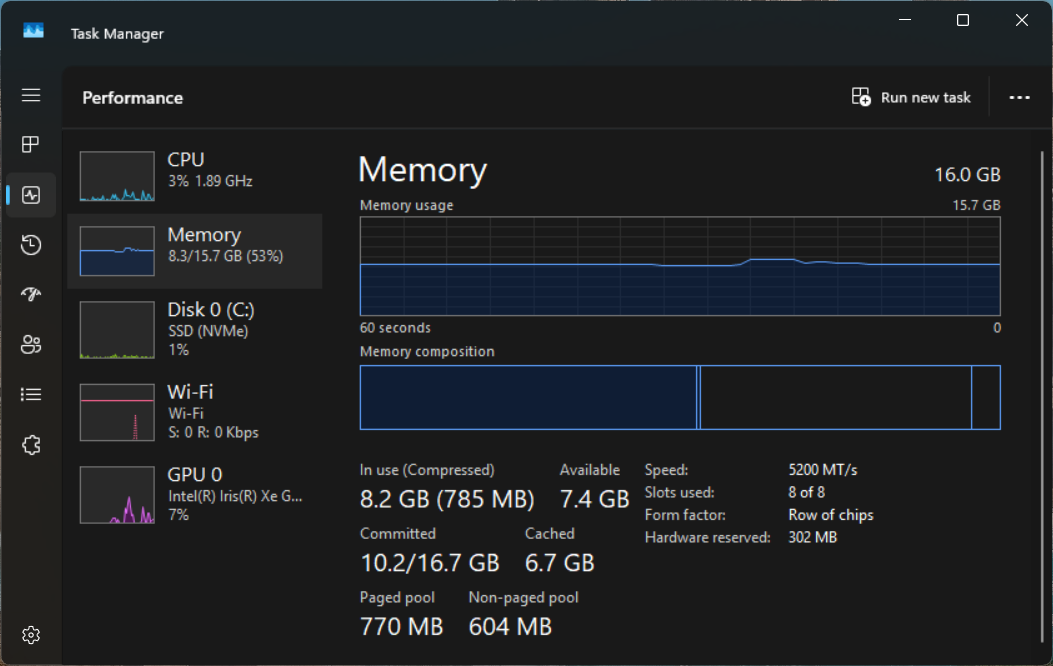Open the Details page icon
The width and height of the screenshot is (1053, 666).
[31, 395]
